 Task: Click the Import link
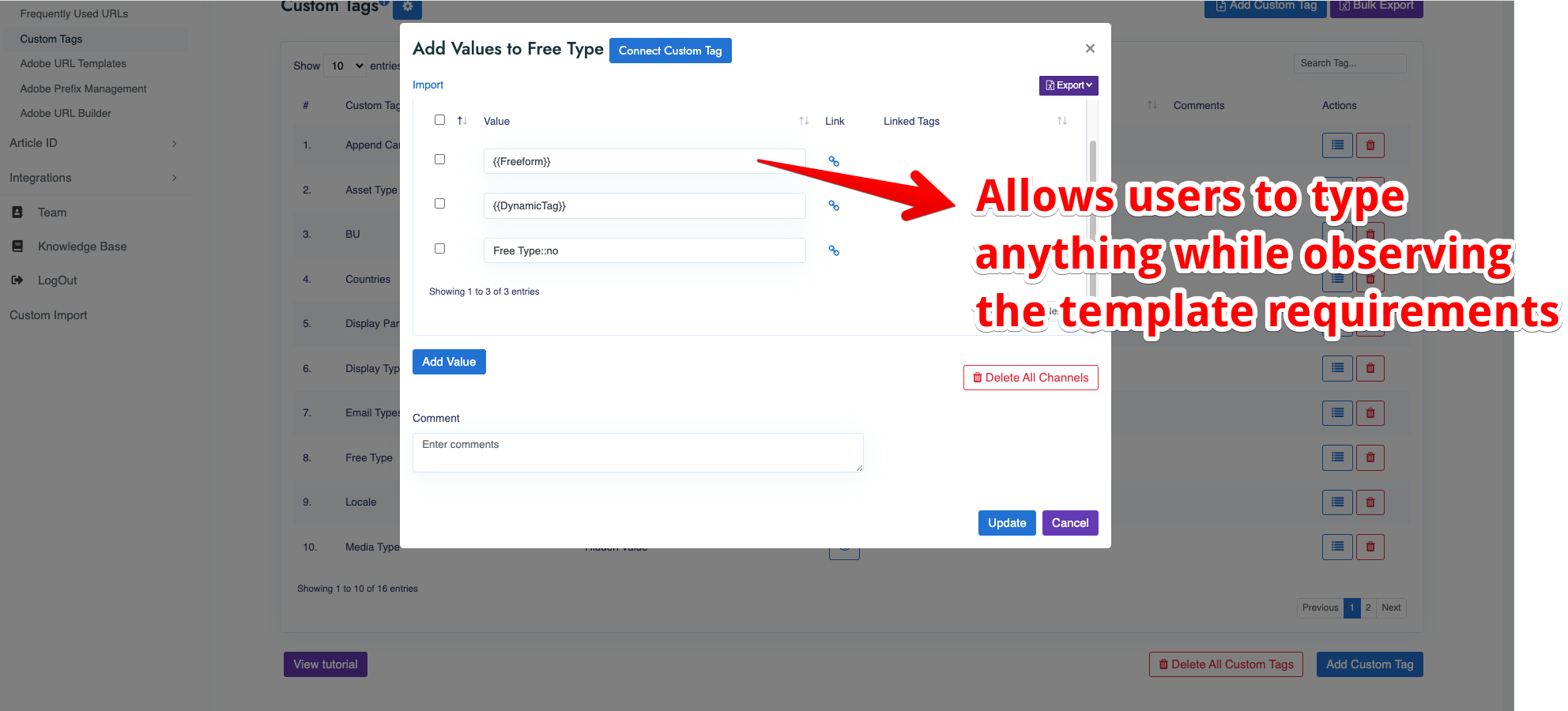click(428, 85)
